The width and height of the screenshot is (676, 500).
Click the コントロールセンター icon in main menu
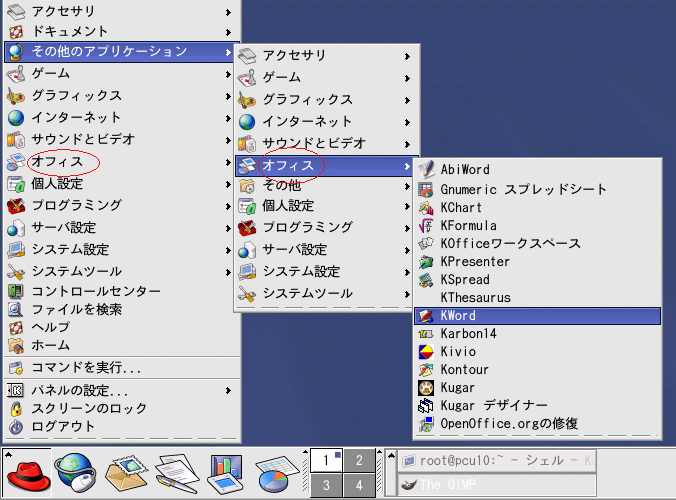(16, 291)
